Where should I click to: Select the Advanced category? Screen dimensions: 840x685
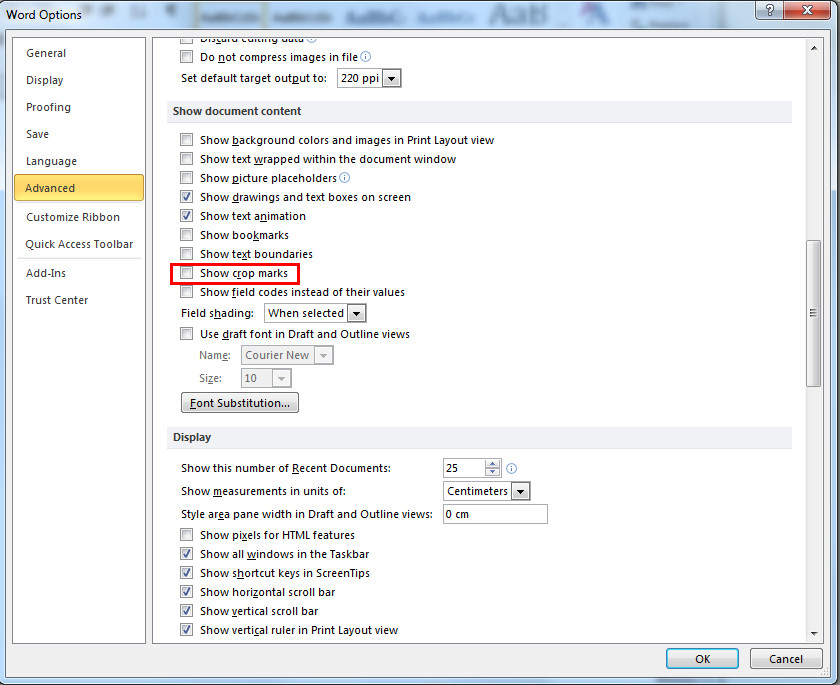79,188
